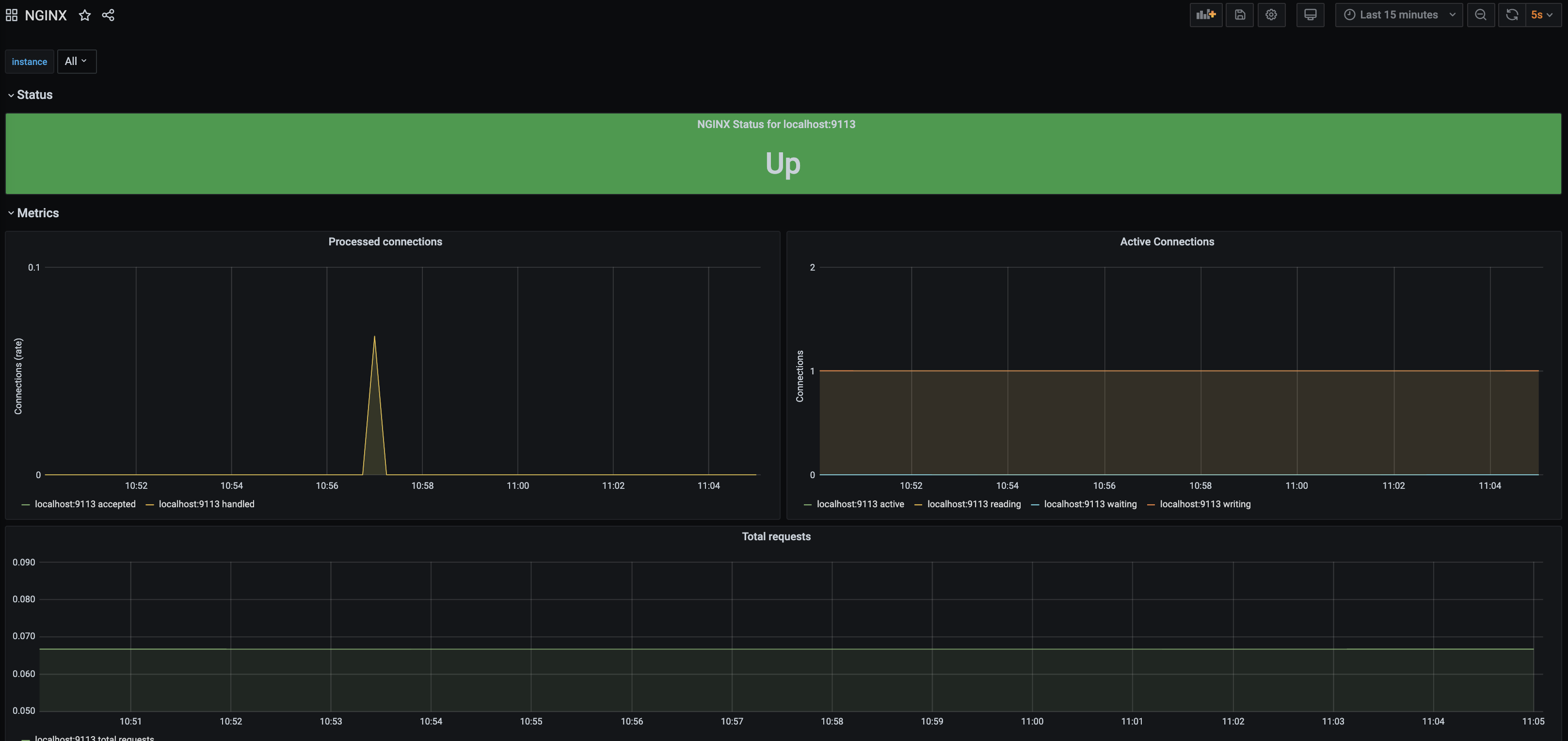The image size is (1568, 741).
Task: Toggle the localhost:9113 waiting series
Action: pyautogui.click(x=1090, y=503)
